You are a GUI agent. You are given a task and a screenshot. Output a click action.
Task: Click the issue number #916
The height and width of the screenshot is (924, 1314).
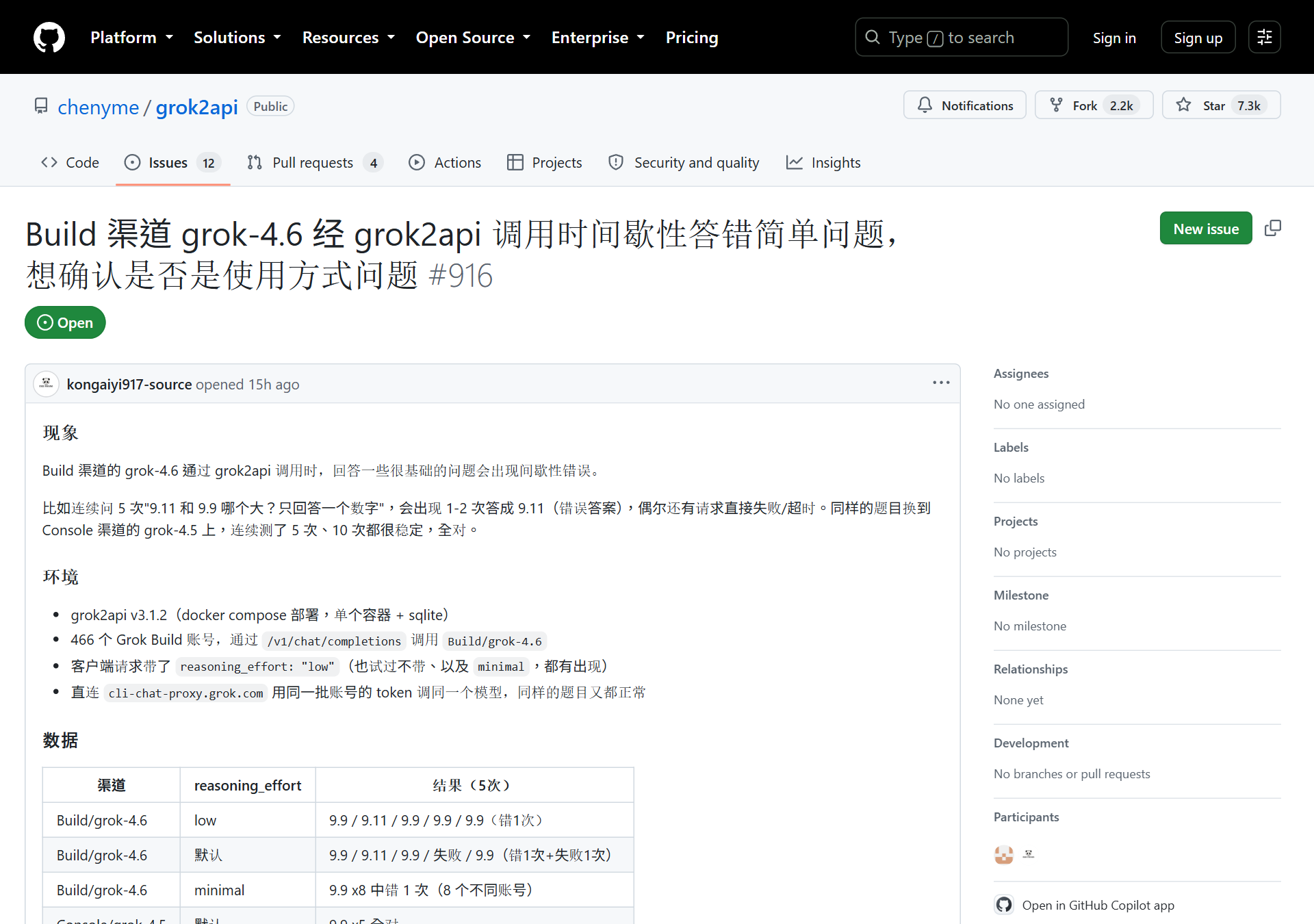461,276
